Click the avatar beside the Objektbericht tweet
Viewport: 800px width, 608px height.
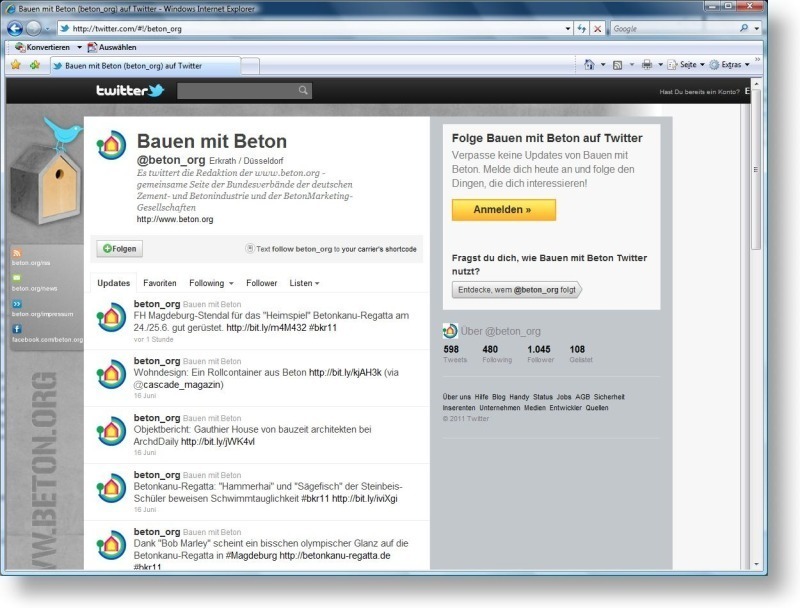pos(111,431)
